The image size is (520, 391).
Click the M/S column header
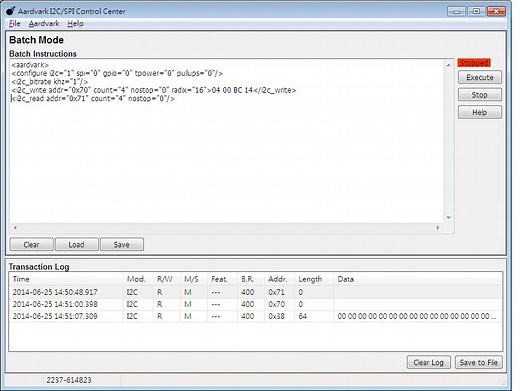194,279
